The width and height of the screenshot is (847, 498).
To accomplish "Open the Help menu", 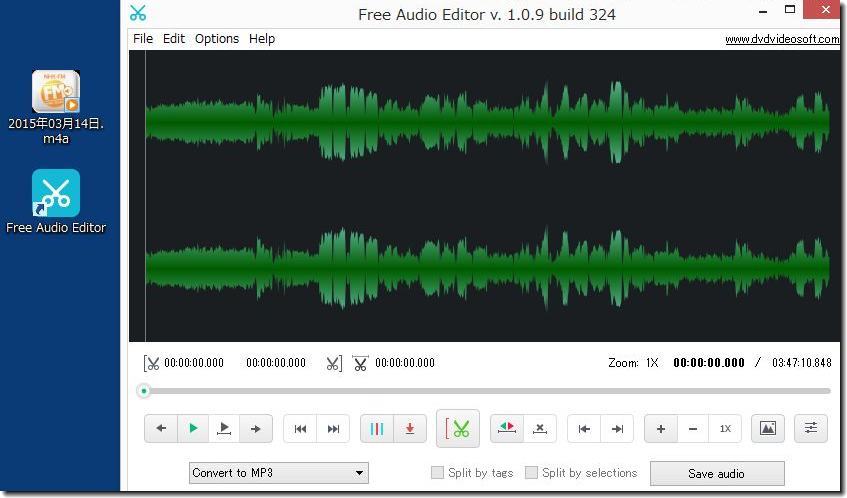I will [262, 39].
